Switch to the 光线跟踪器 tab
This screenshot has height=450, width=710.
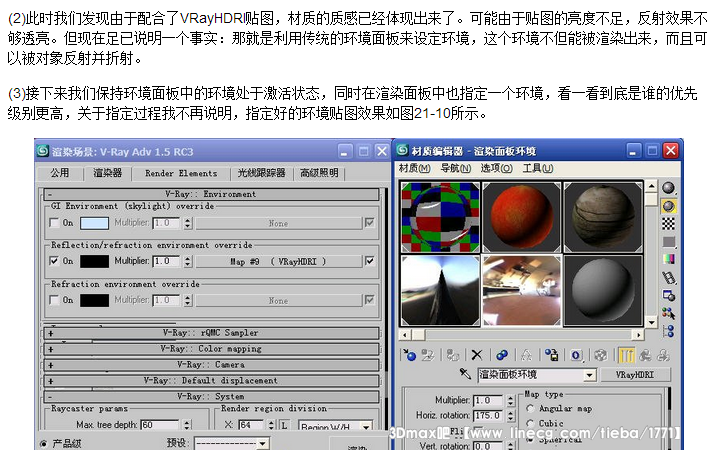261,173
